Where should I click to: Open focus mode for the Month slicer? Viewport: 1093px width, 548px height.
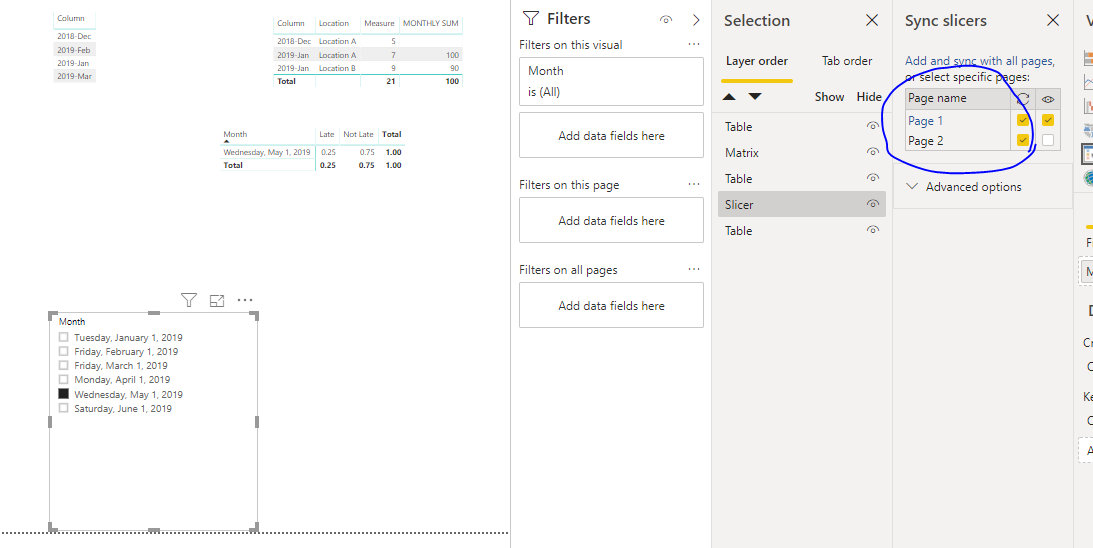click(x=217, y=300)
